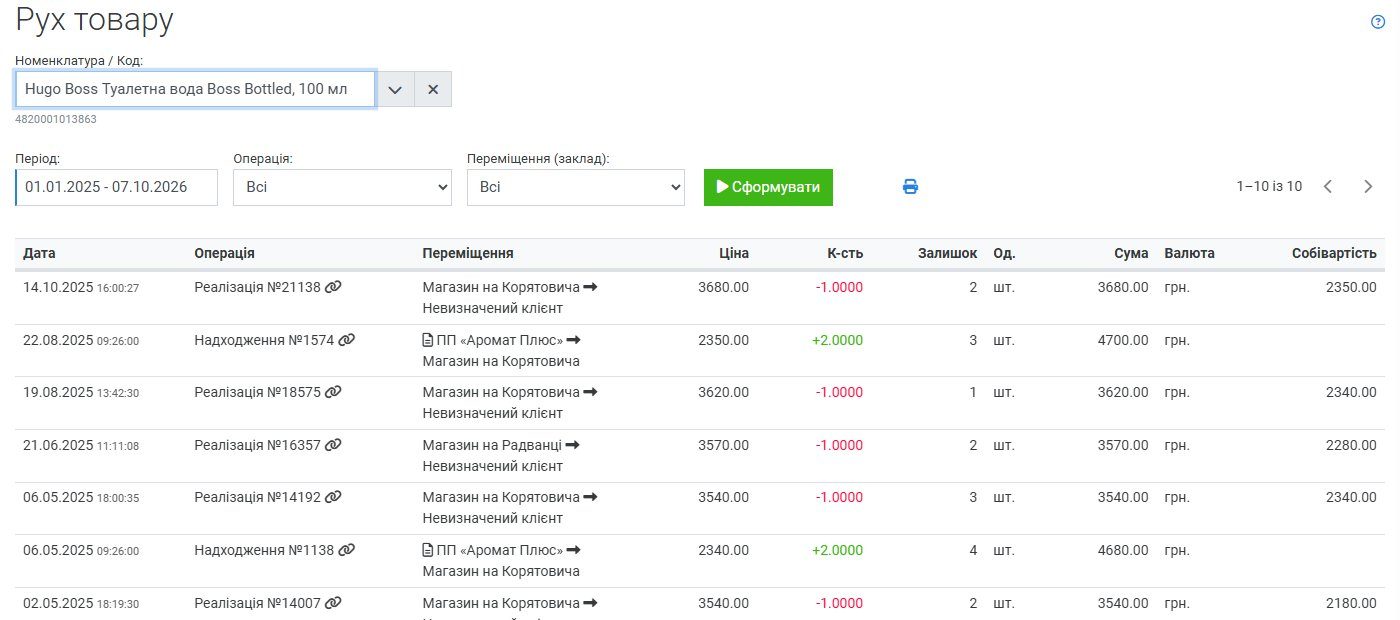Open Реалізація №14192 operation
The image size is (1400, 620).
coord(258,497)
